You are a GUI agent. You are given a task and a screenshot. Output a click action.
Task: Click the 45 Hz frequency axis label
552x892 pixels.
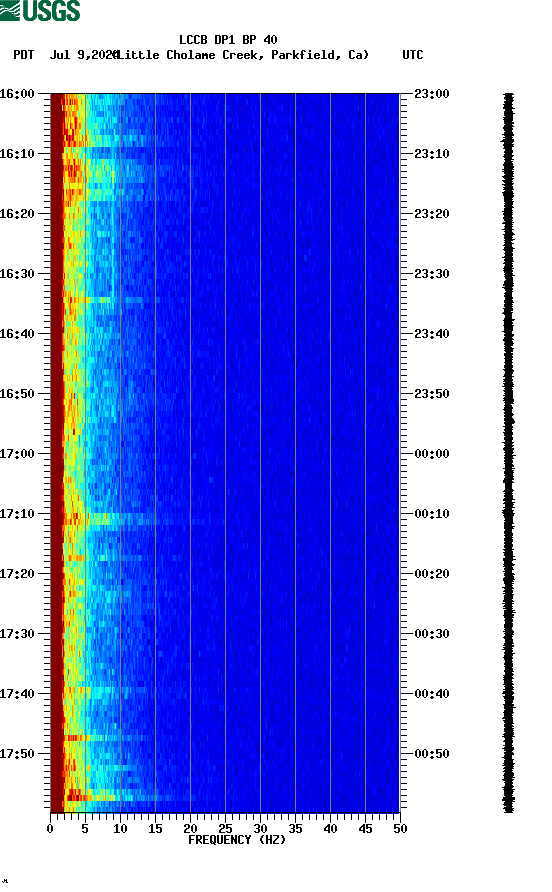(x=365, y=829)
